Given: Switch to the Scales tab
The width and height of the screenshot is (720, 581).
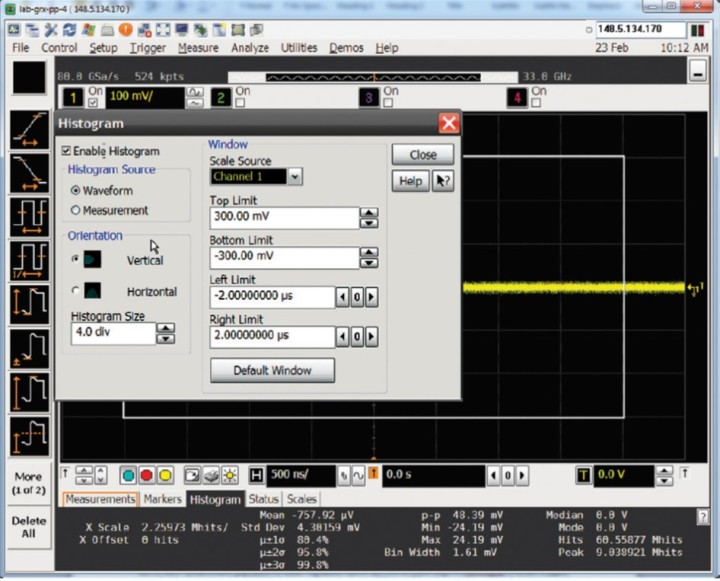Looking at the screenshot, I should (x=302, y=499).
